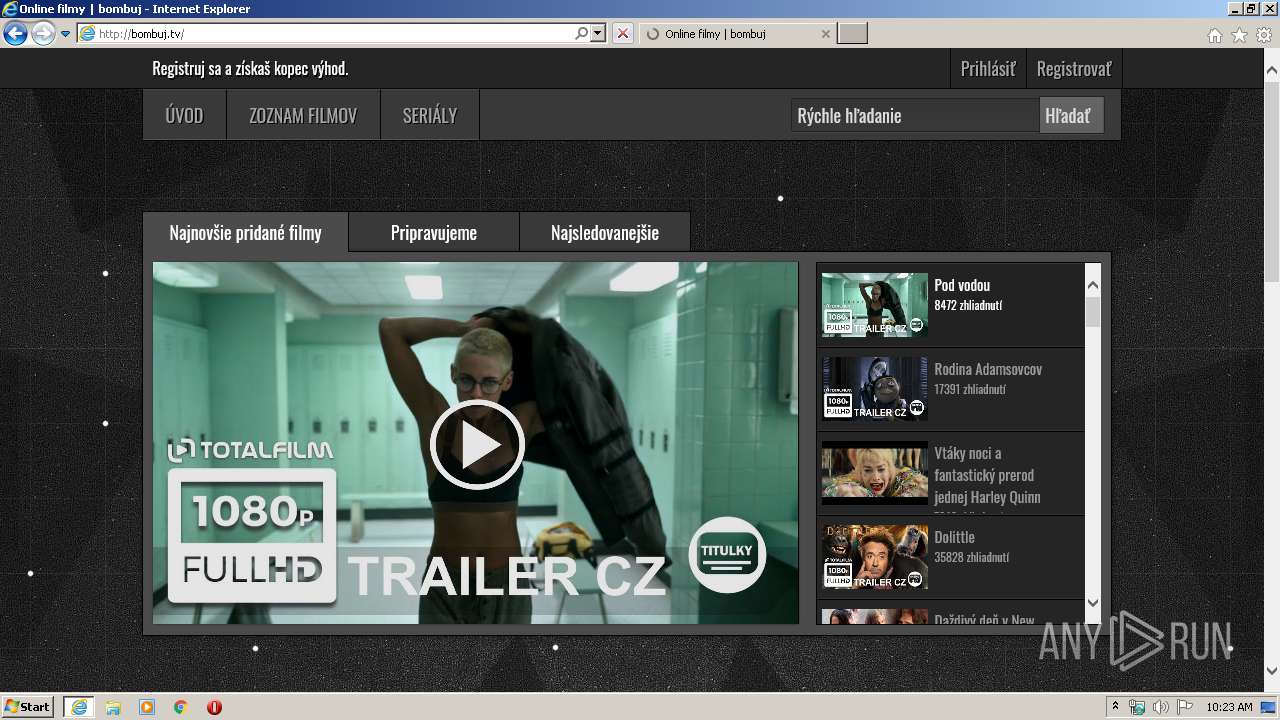Screen dimensions: 1280x720
Task: Open the Tools gear icon
Action: (x=1264, y=35)
